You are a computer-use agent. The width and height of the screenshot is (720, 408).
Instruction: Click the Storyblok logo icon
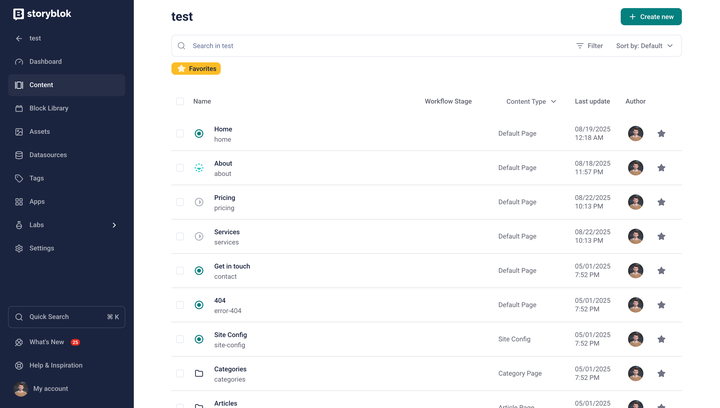click(x=19, y=14)
